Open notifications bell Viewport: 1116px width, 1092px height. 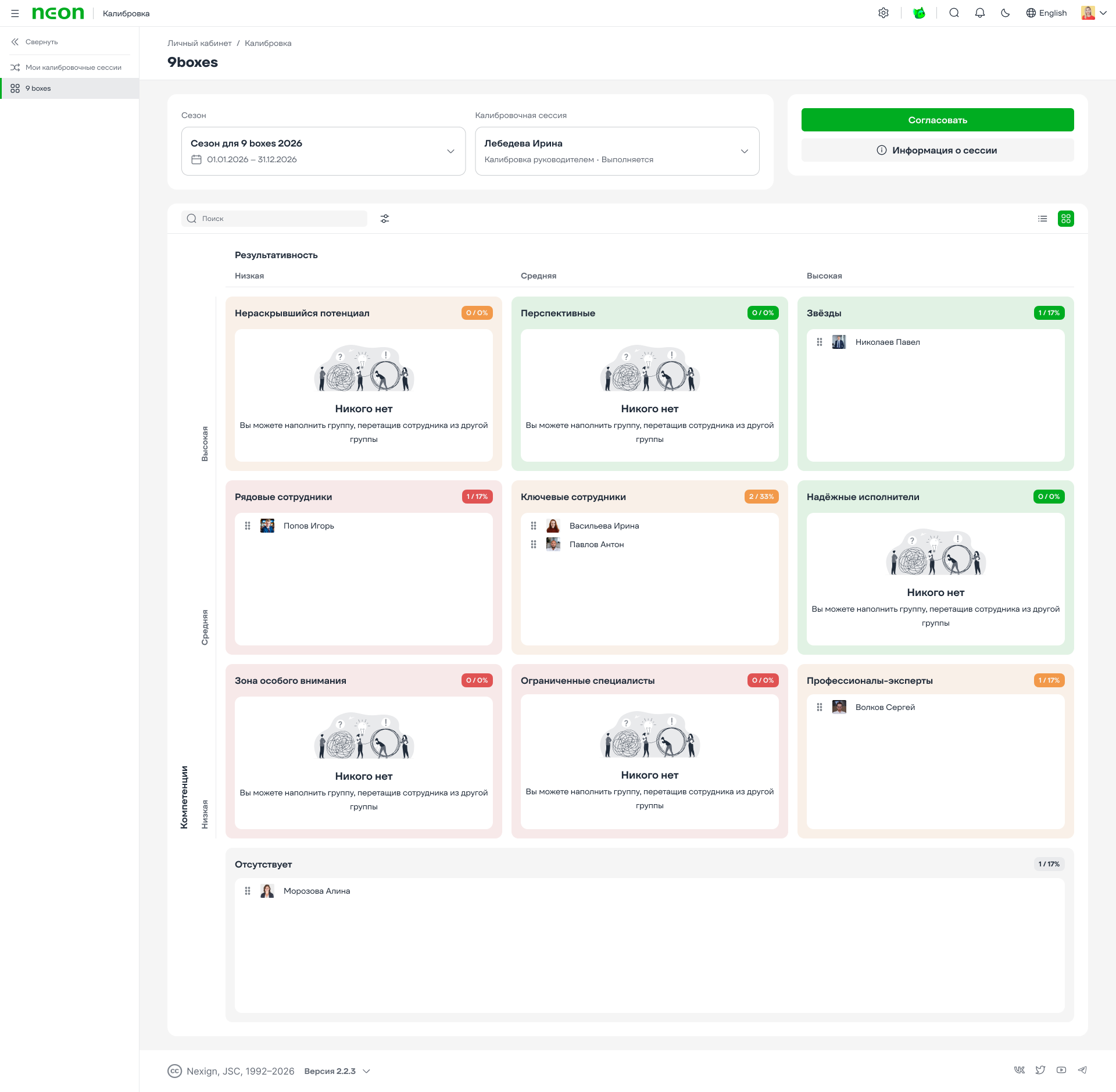point(980,13)
